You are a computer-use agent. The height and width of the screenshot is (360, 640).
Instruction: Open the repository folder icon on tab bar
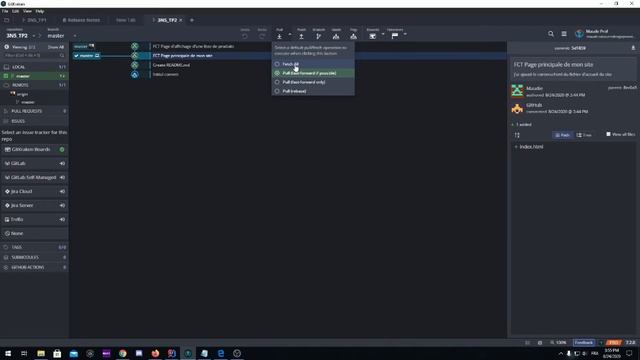pyautogui.click(x=7, y=20)
